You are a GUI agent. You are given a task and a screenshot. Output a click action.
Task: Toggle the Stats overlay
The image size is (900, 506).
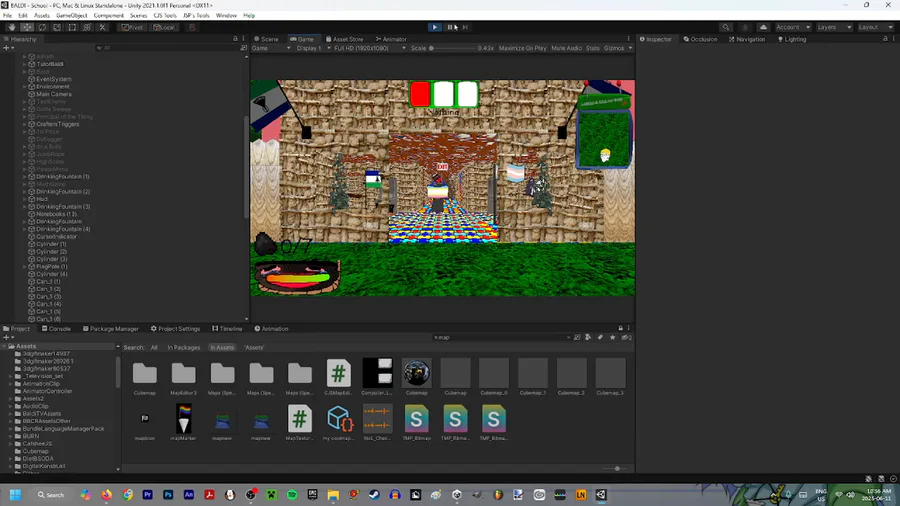point(593,48)
